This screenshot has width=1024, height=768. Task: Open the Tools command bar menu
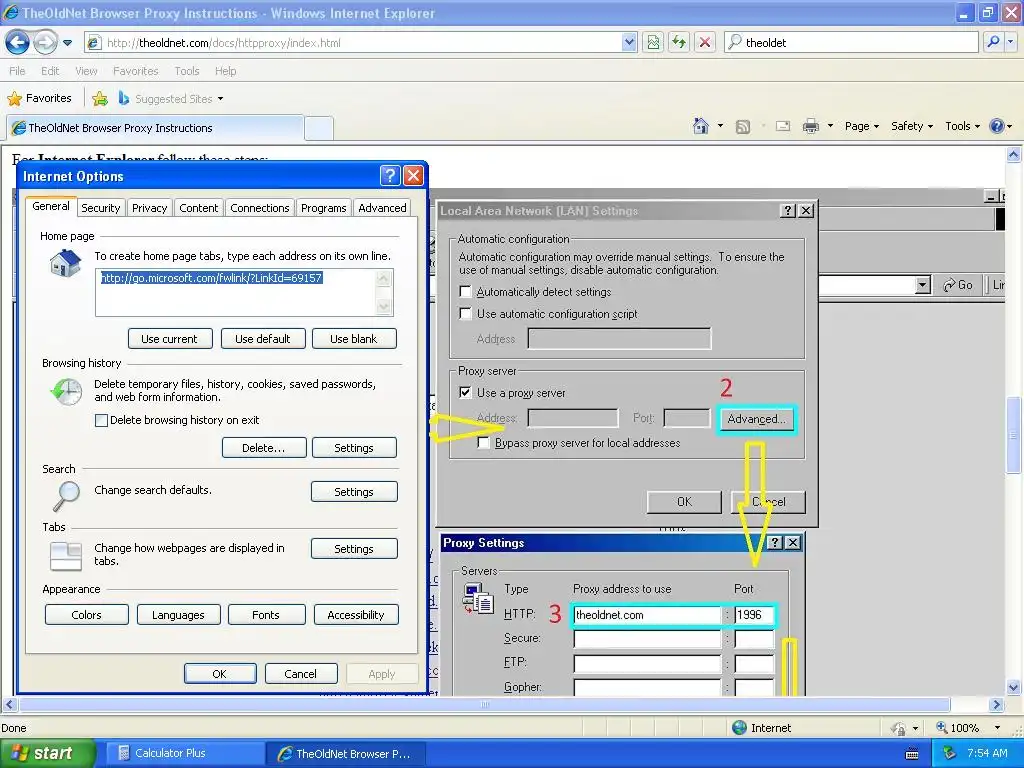(x=963, y=126)
